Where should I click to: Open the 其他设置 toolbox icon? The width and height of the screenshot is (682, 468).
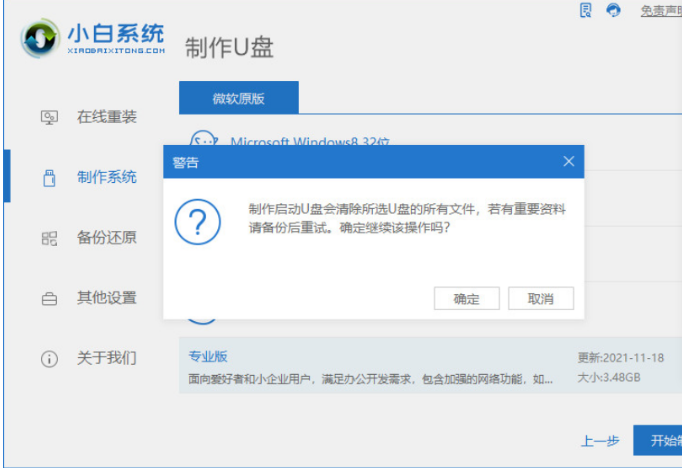49,299
